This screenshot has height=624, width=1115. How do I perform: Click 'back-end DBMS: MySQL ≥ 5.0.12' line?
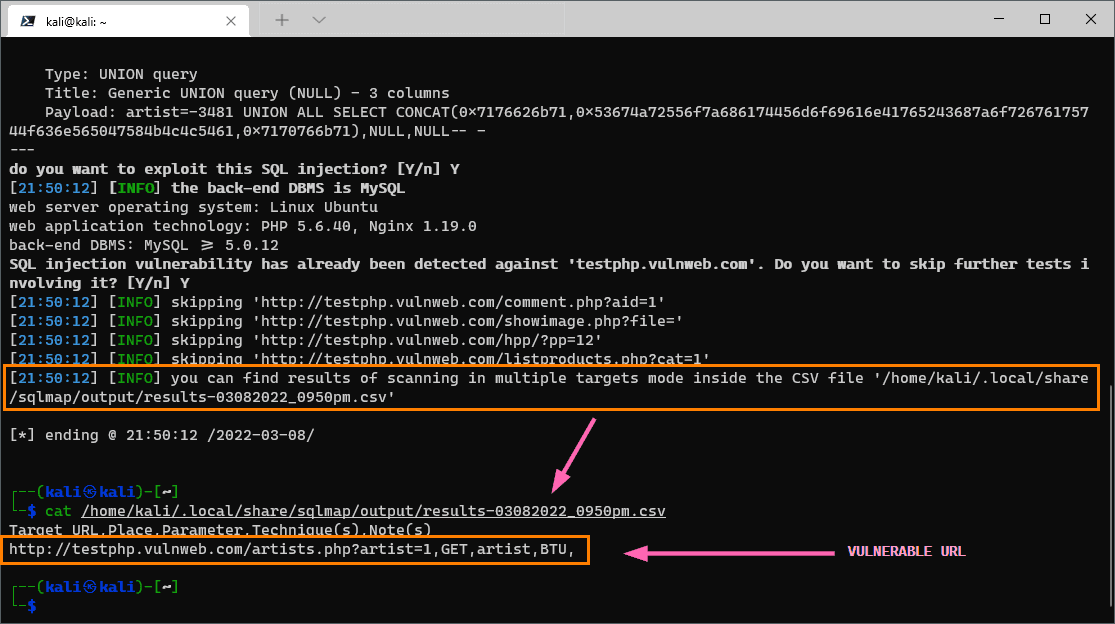(144, 245)
